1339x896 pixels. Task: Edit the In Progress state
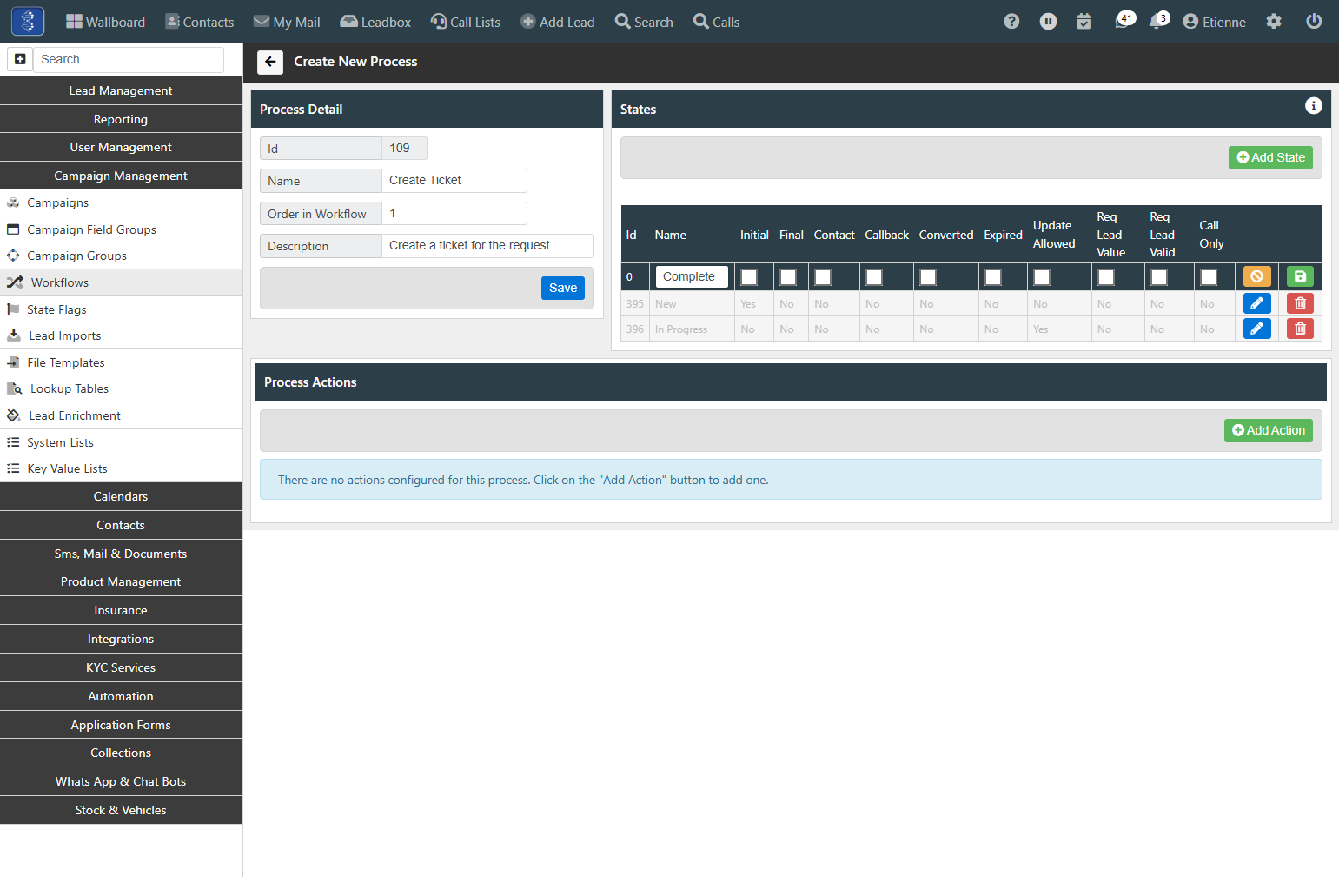point(1256,329)
